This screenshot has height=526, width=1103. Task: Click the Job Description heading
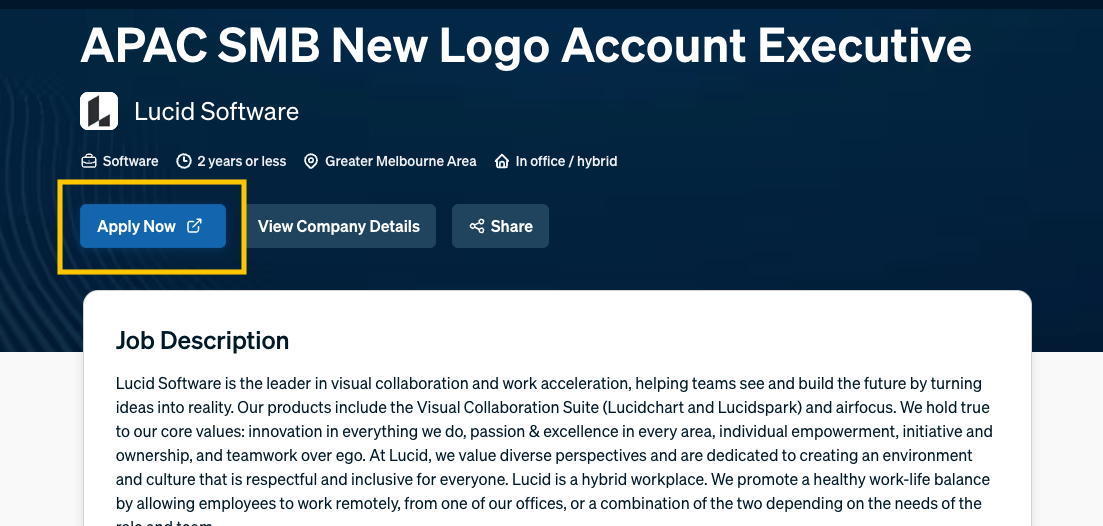coord(203,340)
